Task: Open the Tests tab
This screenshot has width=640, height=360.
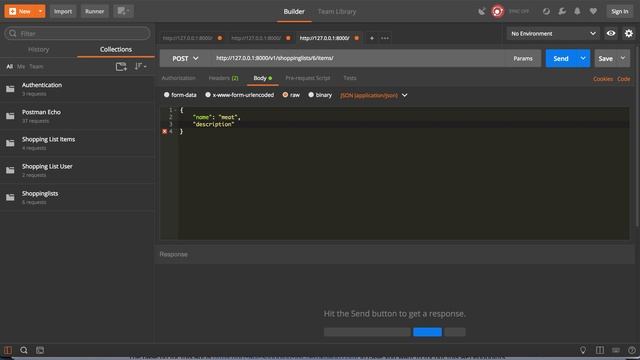Action: click(350, 78)
